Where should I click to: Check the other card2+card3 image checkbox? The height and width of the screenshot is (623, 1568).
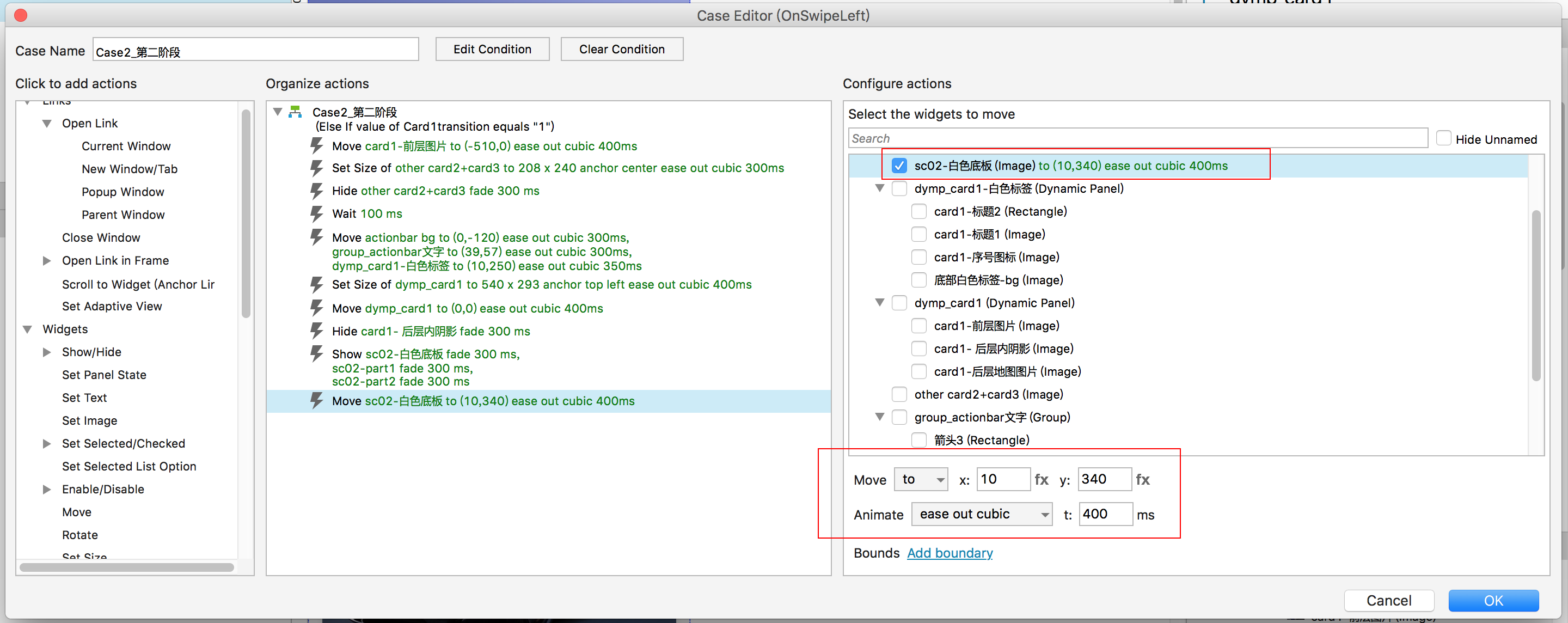pos(899,394)
